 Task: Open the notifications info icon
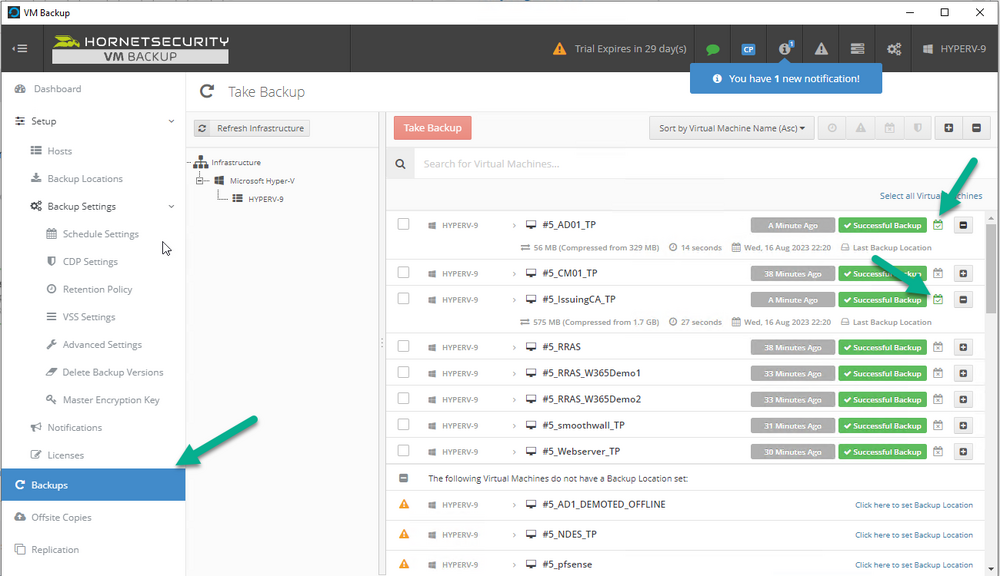pos(784,48)
